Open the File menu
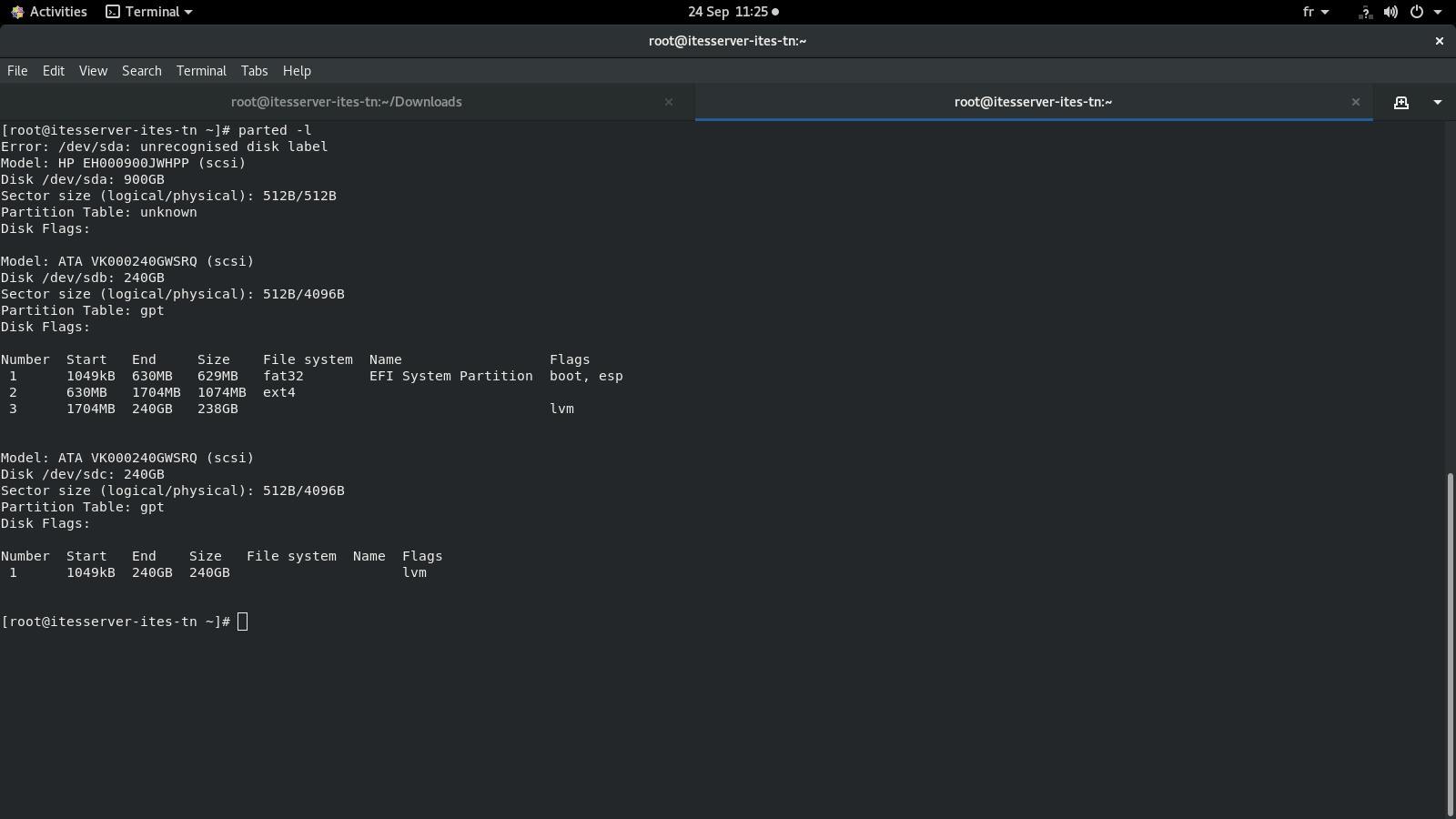The height and width of the screenshot is (819, 1456). (x=17, y=71)
